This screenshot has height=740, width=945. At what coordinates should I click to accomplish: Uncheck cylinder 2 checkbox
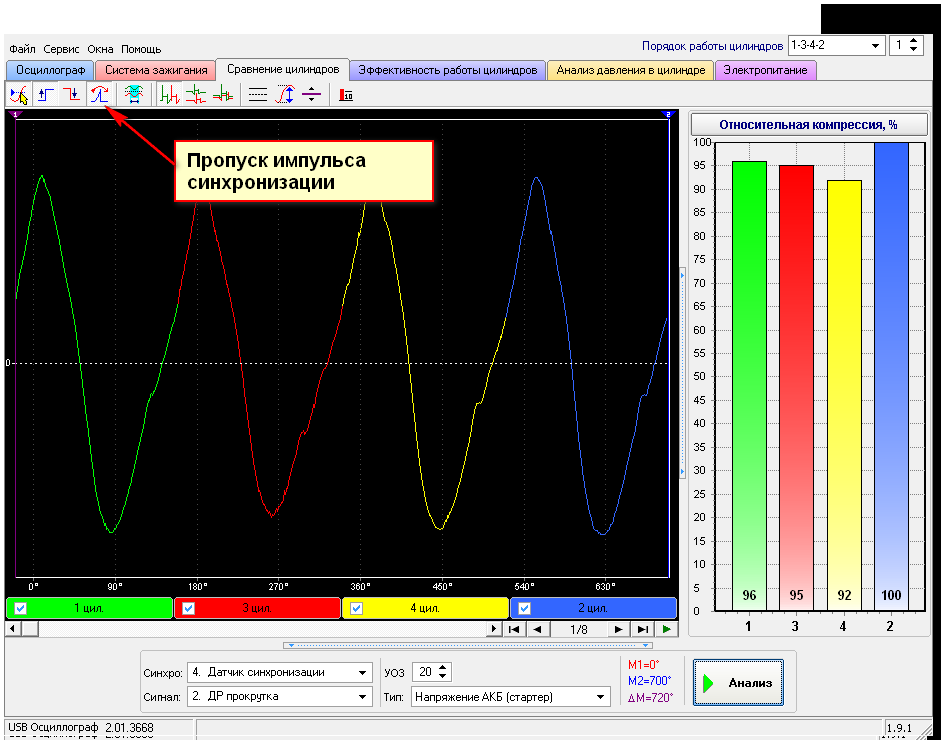[524, 608]
